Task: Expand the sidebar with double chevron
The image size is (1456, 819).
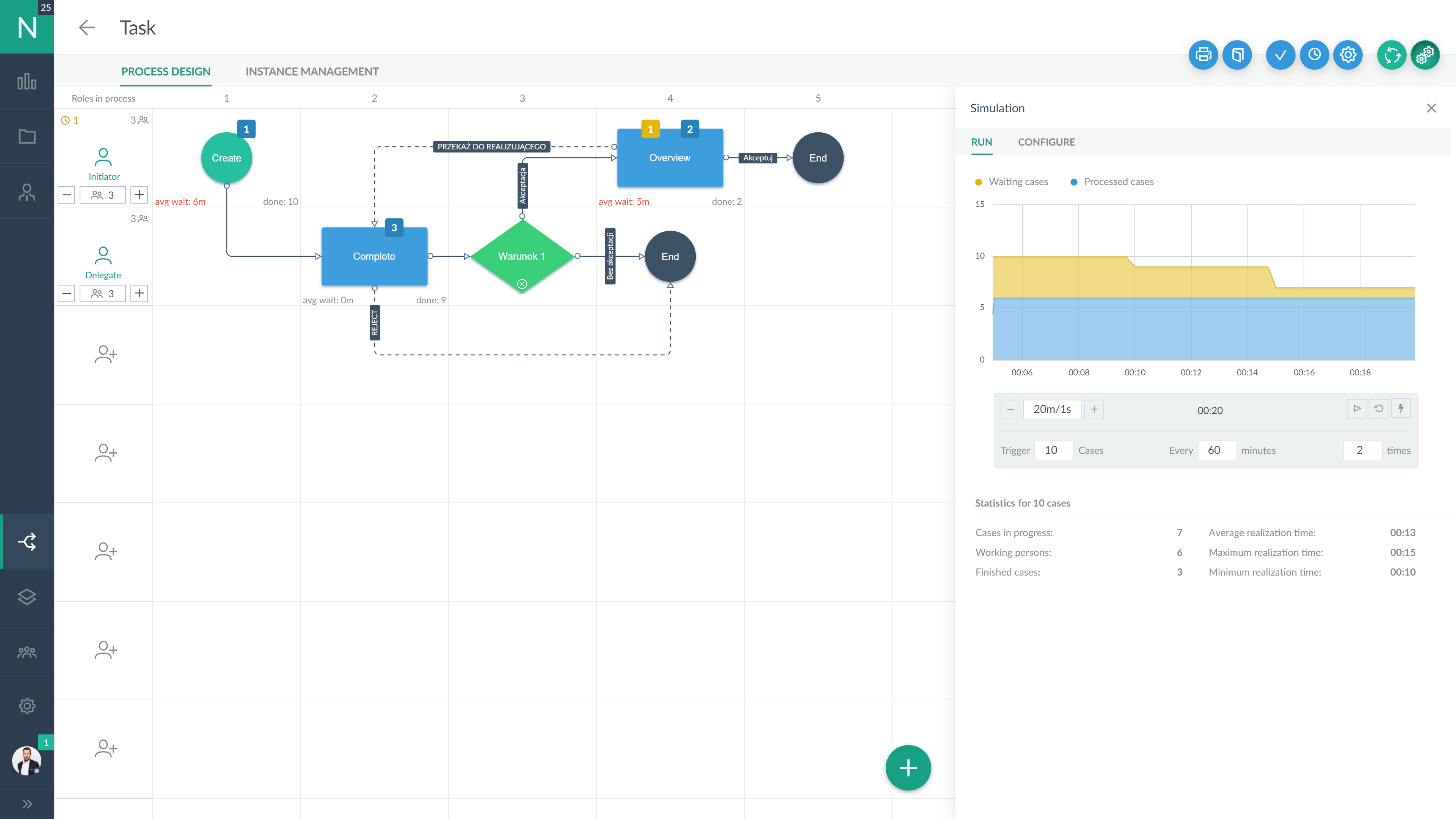Action: [x=27, y=804]
